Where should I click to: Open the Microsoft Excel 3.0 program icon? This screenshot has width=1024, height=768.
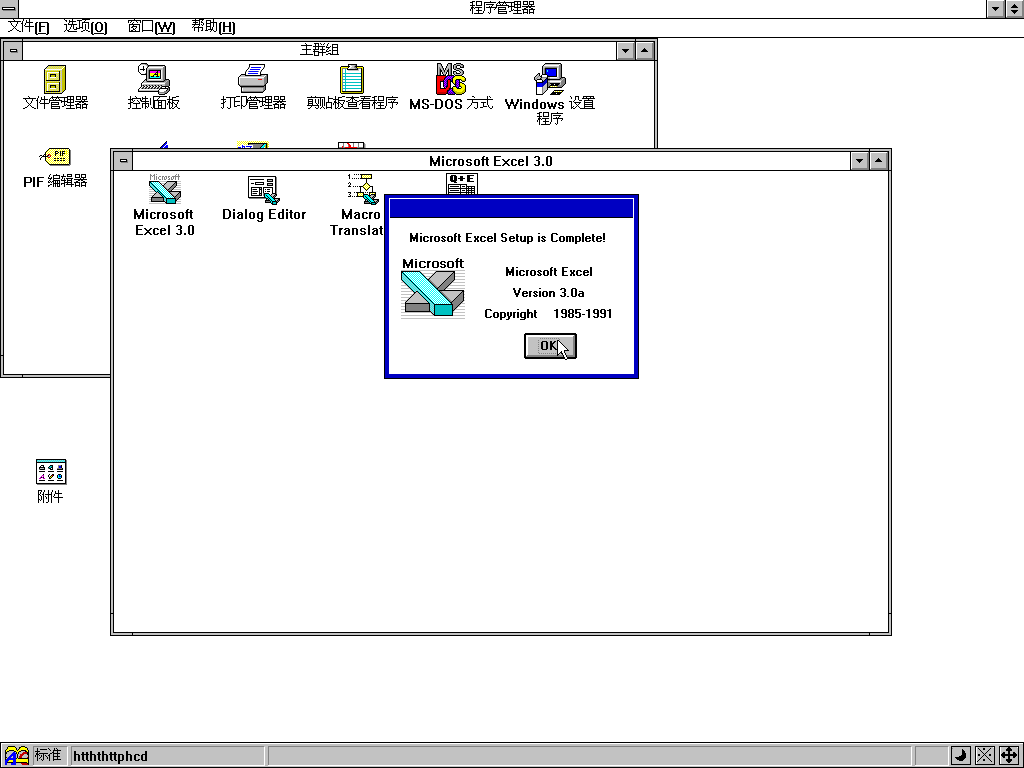pyautogui.click(x=164, y=189)
